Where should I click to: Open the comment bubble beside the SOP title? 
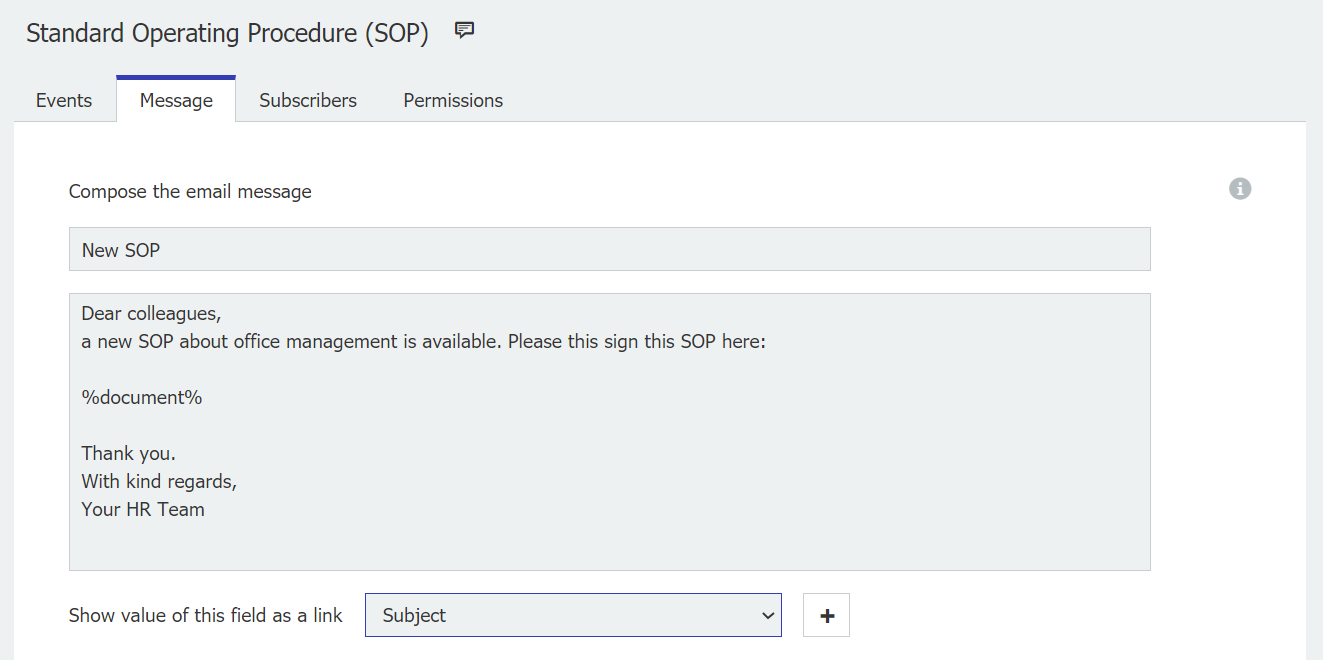tap(463, 30)
